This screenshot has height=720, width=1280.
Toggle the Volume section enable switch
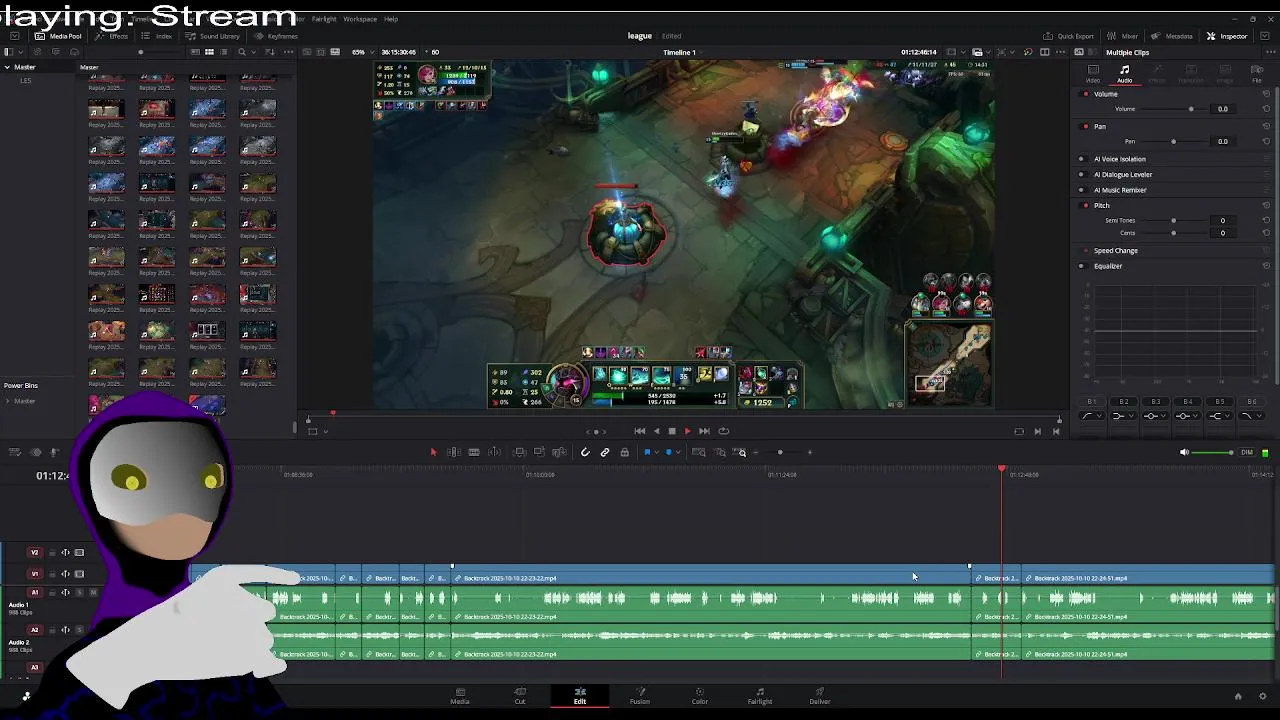pyautogui.click(x=1086, y=94)
